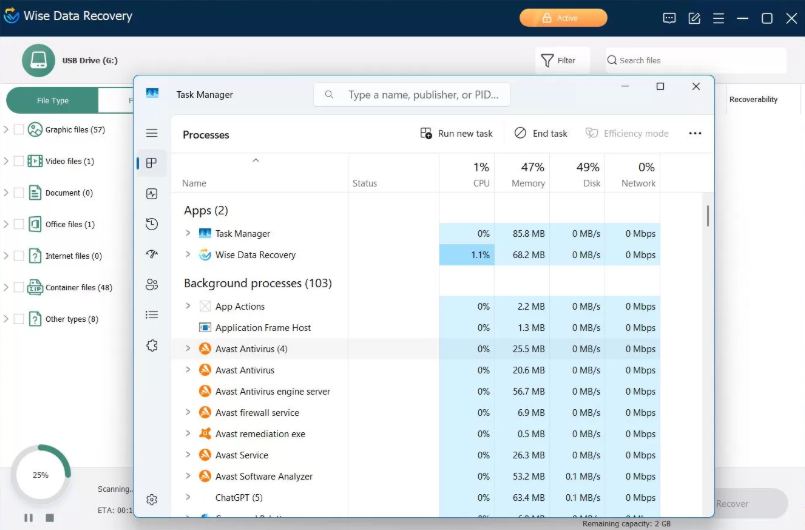Viewport: 805px width, 530px height.
Task: Open Performance page icon in Task Manager sidebar
Action: pos(151,194)
